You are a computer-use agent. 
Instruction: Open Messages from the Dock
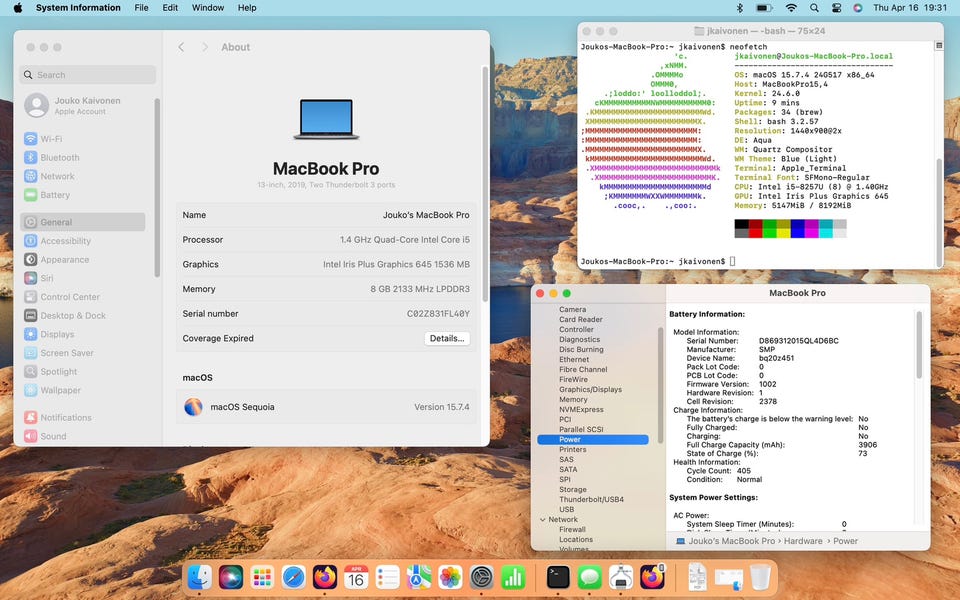point(589,577)
